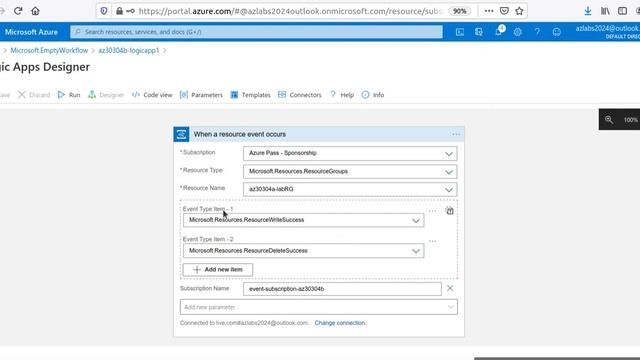Open Templates in the toolbar
Screen dimensions: 640x360
coord(251,95)
